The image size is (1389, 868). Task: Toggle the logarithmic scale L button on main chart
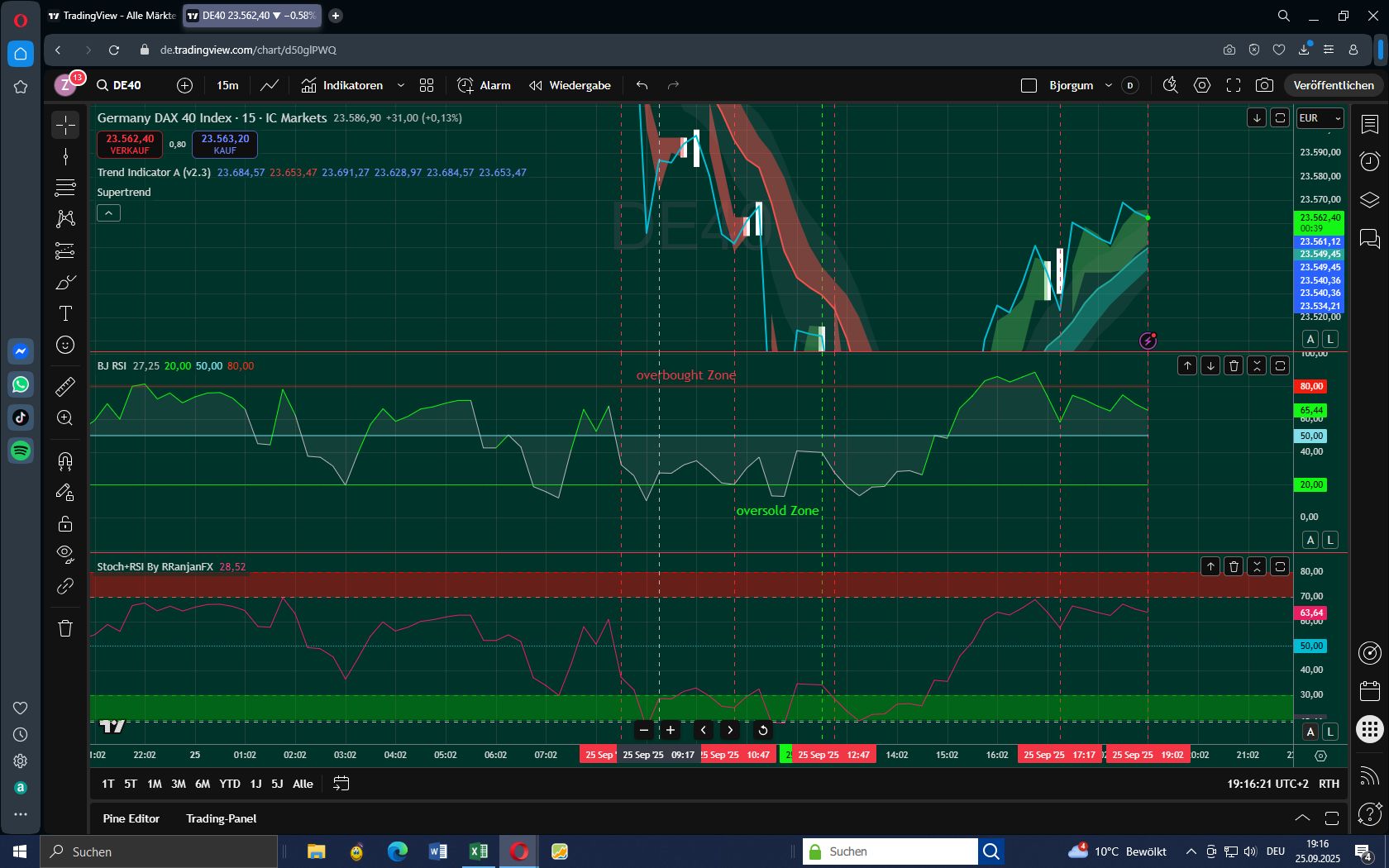pos(1330,339)
